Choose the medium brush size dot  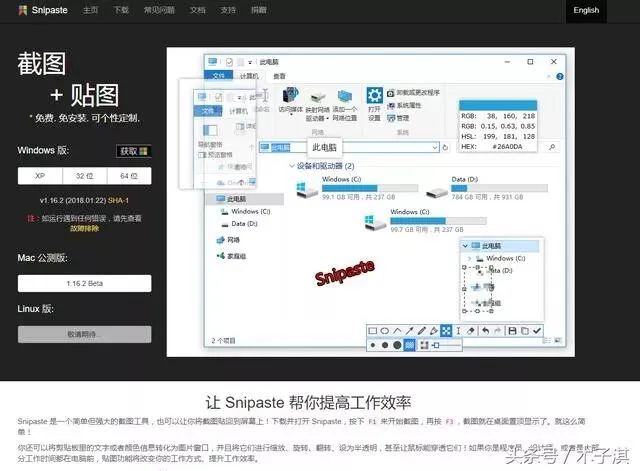pyautogui.click(x=384, y=345)
